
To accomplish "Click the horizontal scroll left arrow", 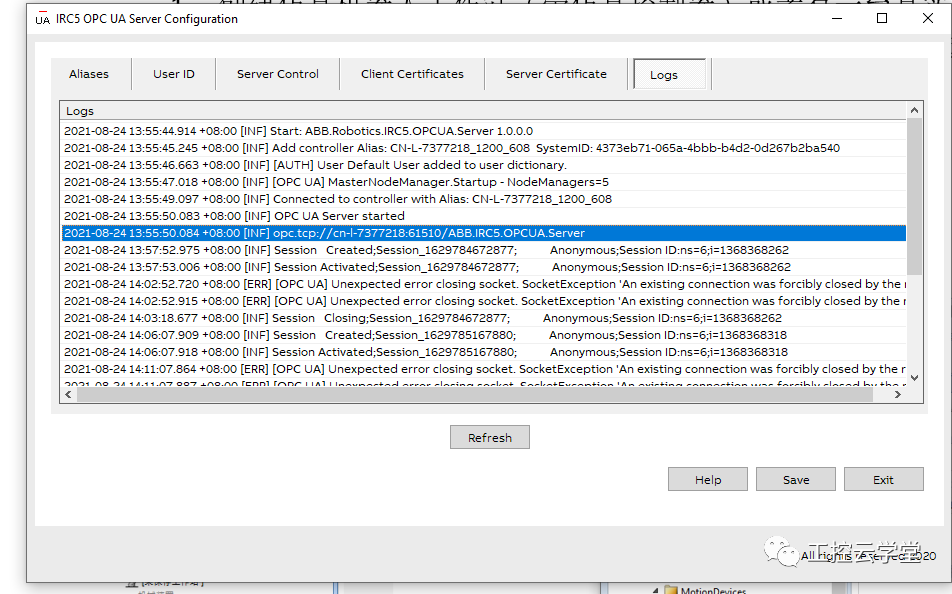I will point(69,394).
